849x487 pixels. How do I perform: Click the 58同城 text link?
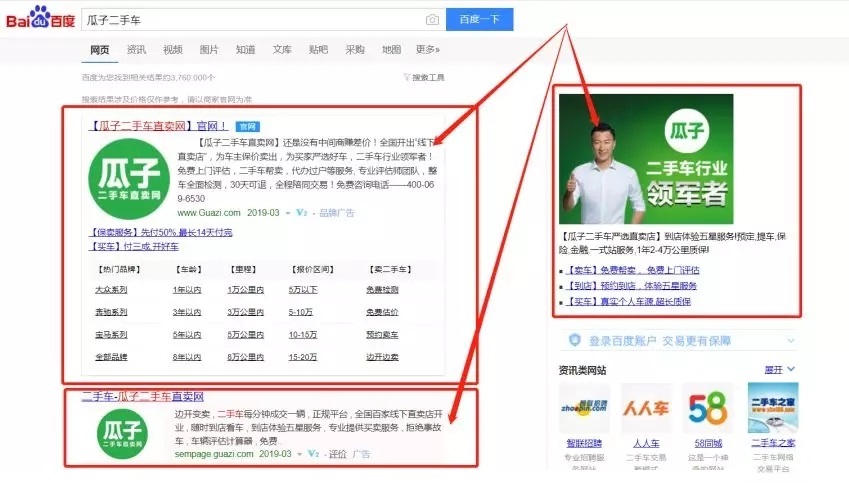pos(708,443)
